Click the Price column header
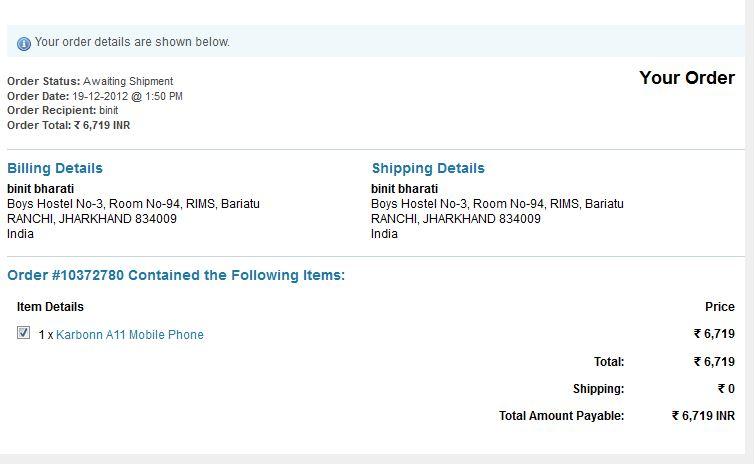 click(720, 307)
